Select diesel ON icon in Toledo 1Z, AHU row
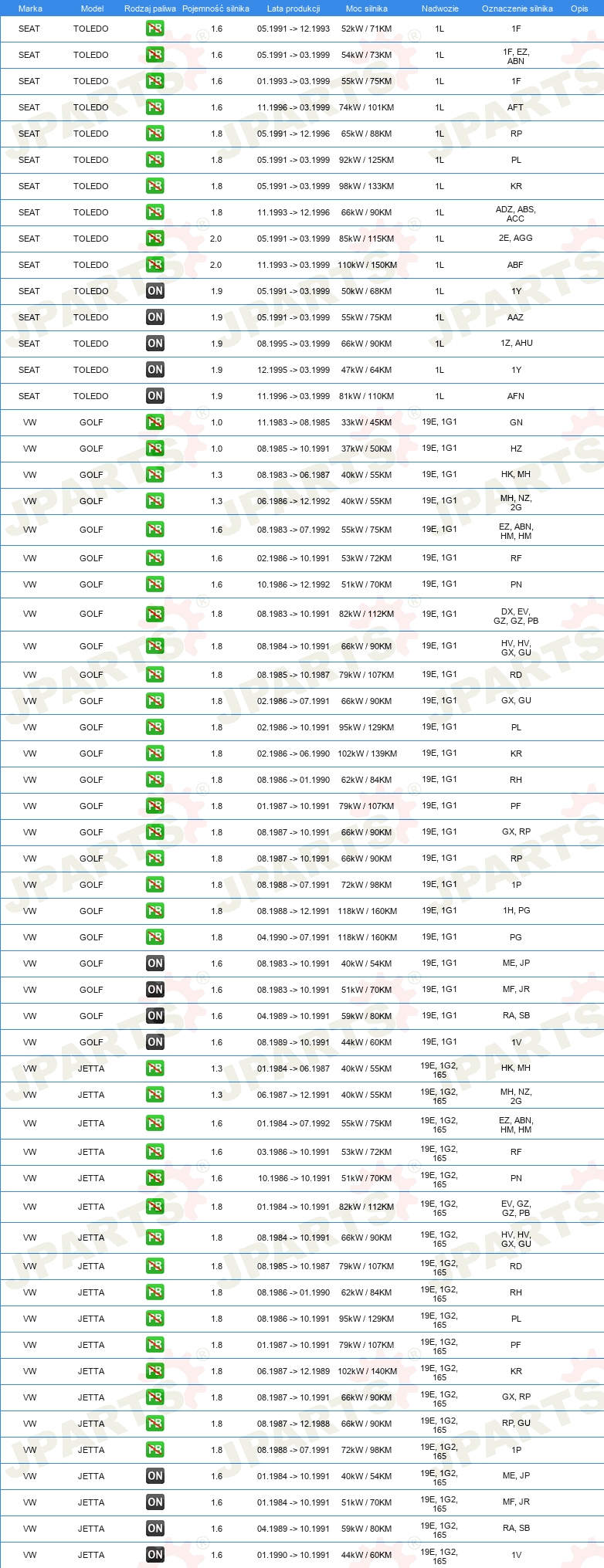Screen dimensions: 604x1568 [154, 344]
